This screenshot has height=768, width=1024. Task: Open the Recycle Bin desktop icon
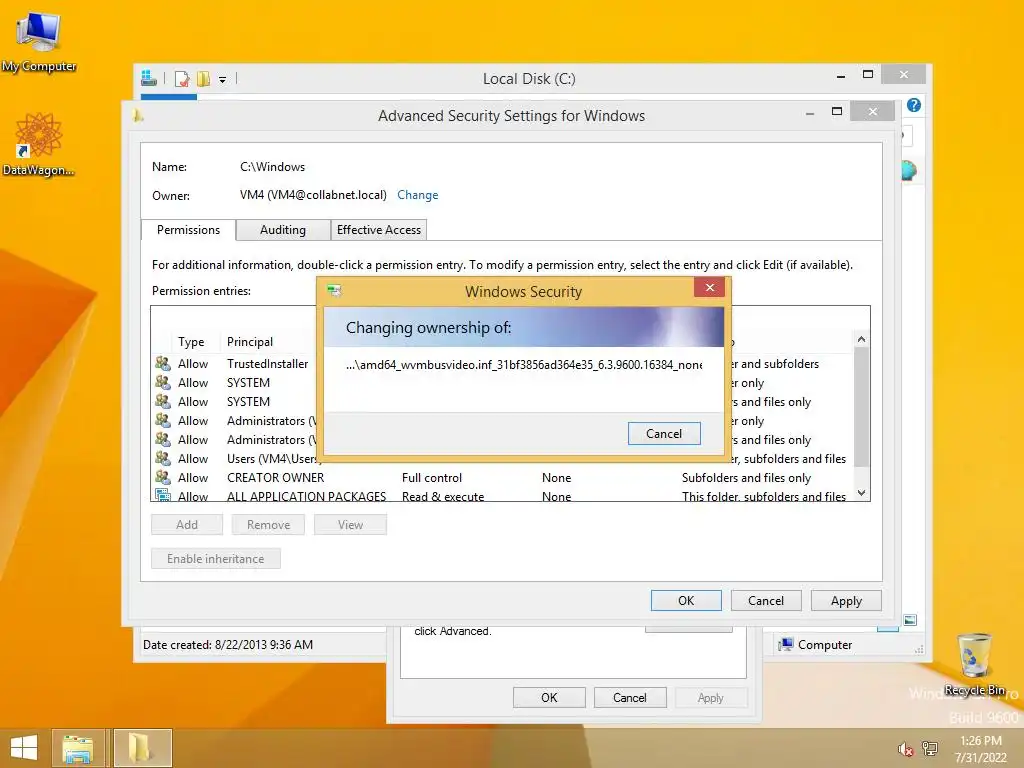pyautogui.click(x=974, y=665)
